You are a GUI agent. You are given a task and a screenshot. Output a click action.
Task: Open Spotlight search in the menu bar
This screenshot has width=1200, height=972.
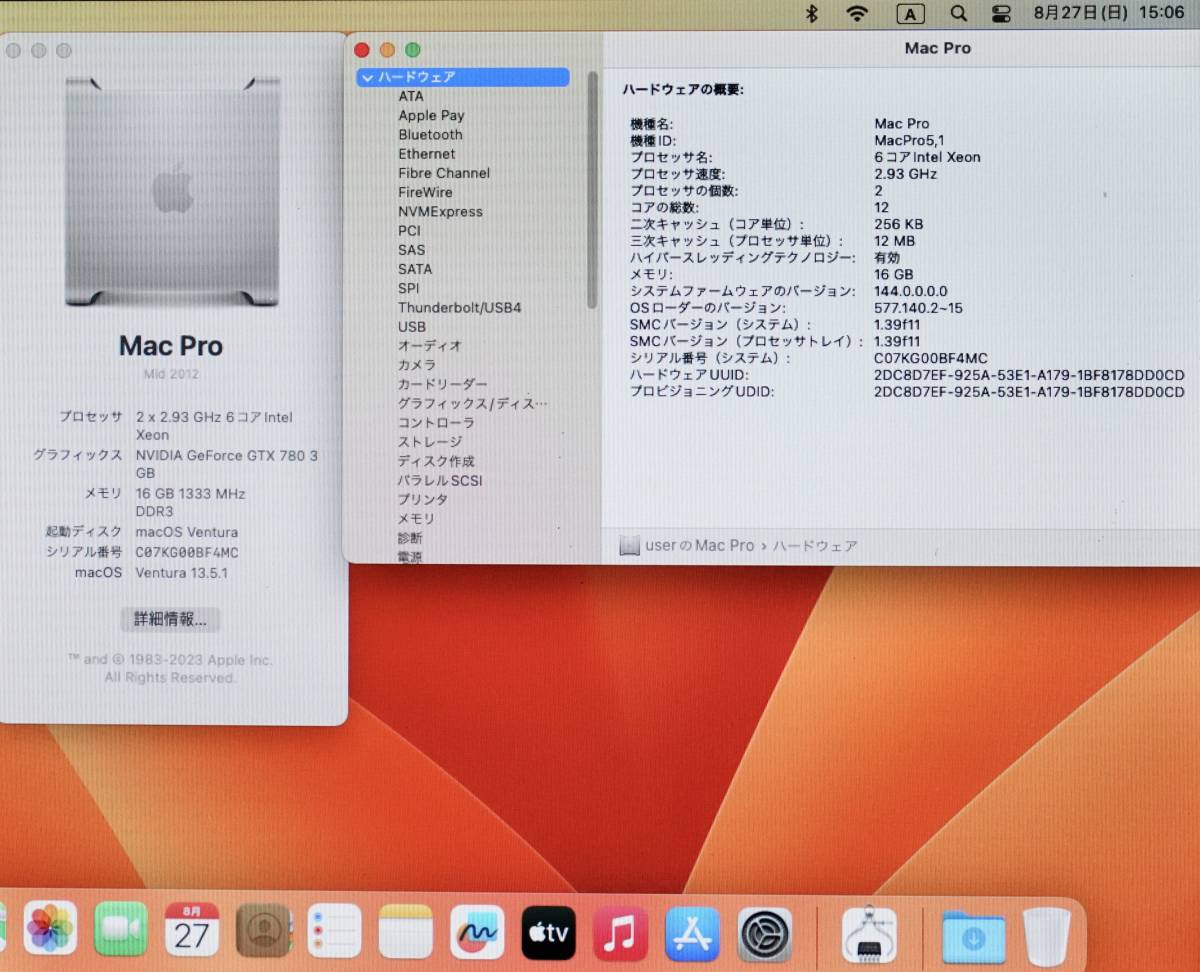959,13
